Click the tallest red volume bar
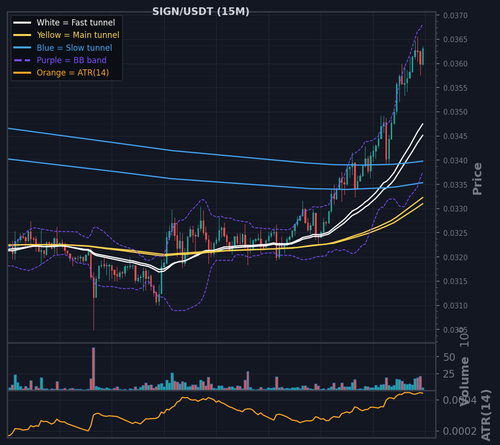This screenshot has height=445, width=500. point(94,369)
